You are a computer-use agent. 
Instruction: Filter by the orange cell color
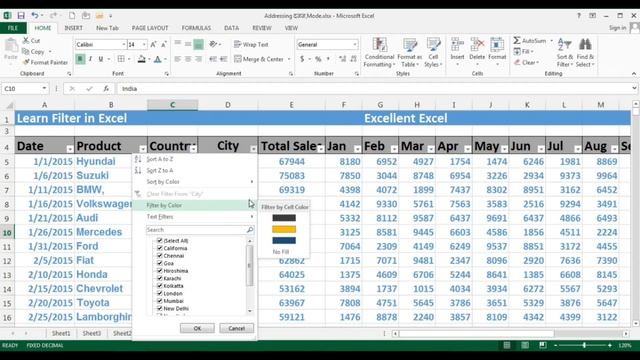pyautogui.click(x=284, y=229)
